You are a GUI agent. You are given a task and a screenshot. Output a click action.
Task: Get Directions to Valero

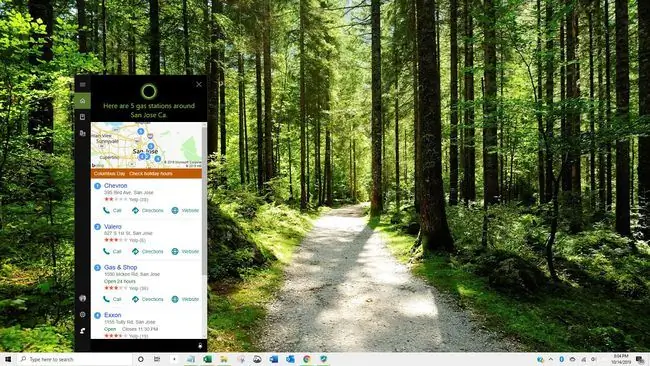coord(148,252)
